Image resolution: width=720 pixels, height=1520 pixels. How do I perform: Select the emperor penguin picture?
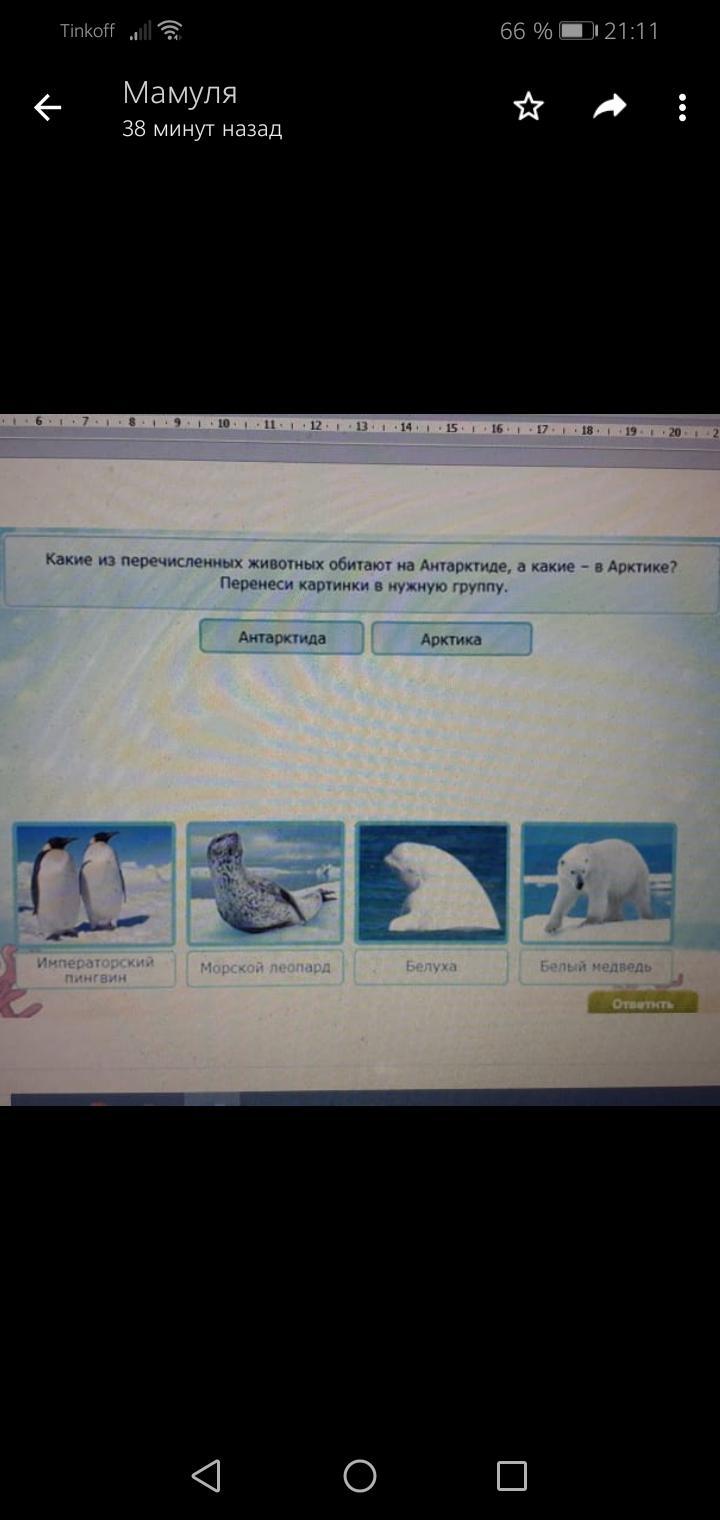coord(94,884)
